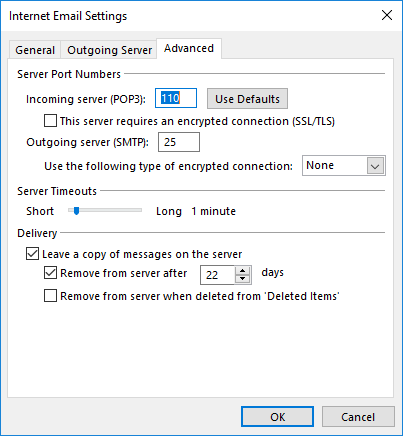Uncheck Leave a copy of messages on server
The height and width of the screenshot is (436, 403).
pyautogui.click(x=32, y=254)
